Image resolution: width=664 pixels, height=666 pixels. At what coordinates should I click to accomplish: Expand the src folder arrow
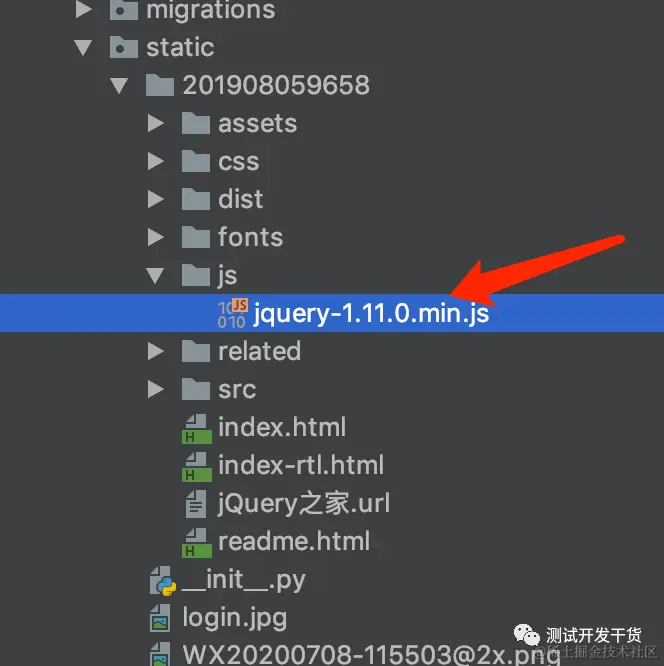pyautogui.click(x=156, y=389)
